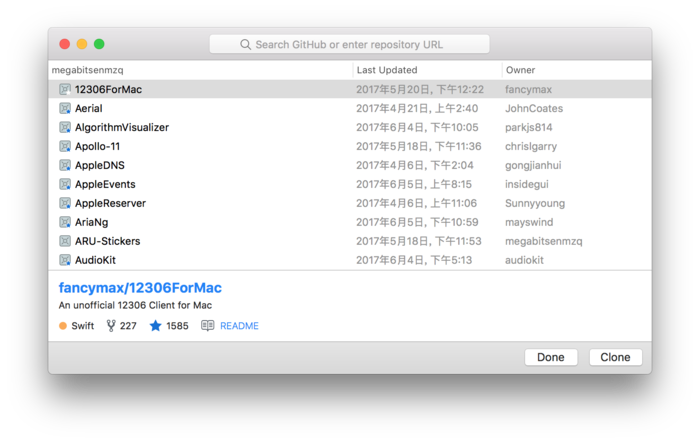Click the date 2017年4月6日, 上午11:06
Screen dimensions: 700x443
tap(417, 203)
